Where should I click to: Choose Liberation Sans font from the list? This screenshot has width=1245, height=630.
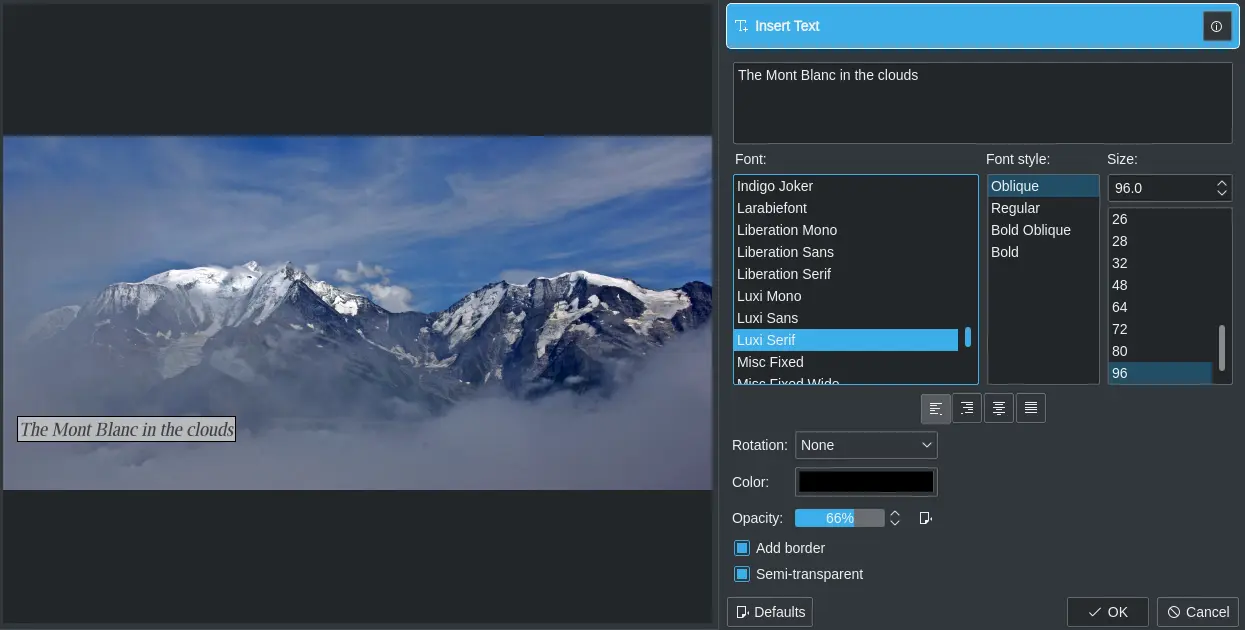tap(785, 252)
